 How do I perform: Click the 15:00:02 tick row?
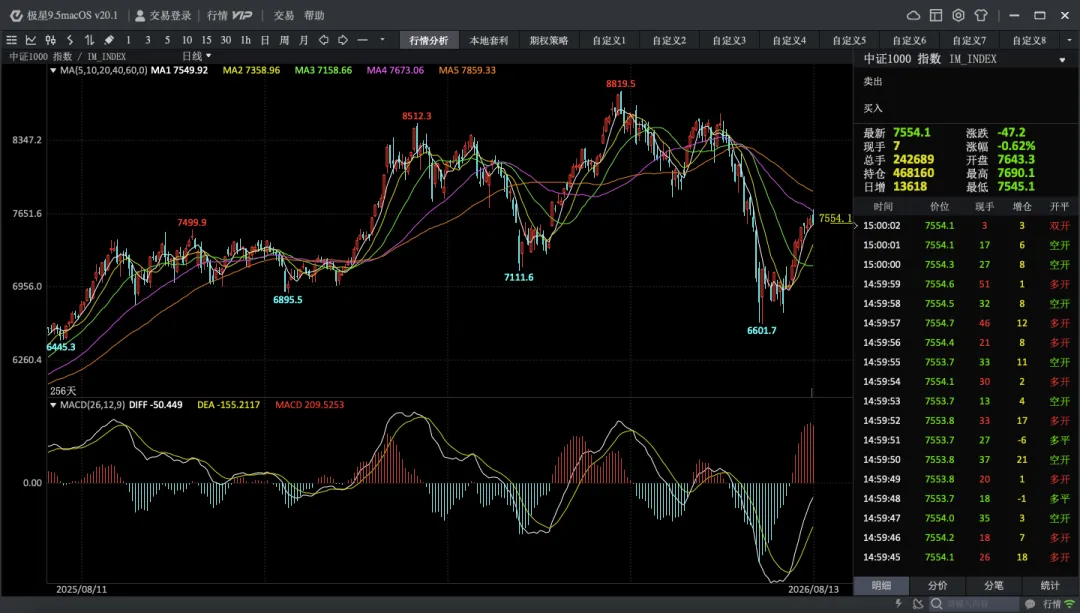[966, 225]
